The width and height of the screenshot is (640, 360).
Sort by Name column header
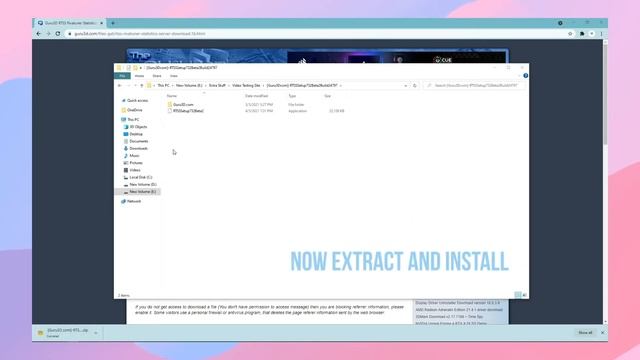tap(172, 96)
